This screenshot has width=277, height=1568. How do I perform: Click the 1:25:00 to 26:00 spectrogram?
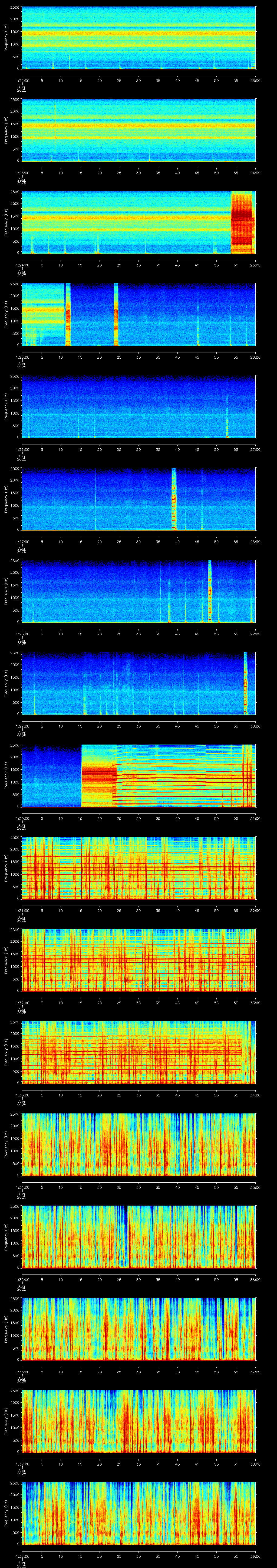click(138, 315)
